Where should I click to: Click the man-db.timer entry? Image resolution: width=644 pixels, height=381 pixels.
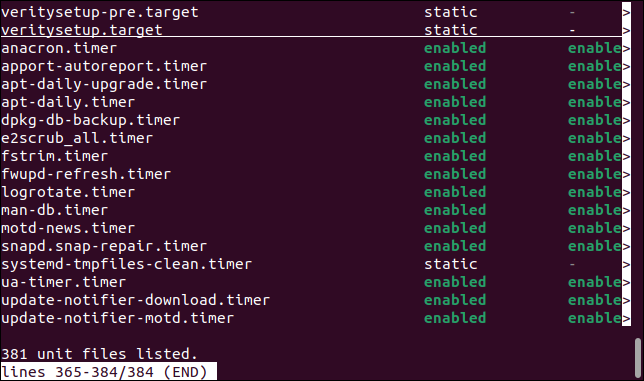[x=55, y=211]
